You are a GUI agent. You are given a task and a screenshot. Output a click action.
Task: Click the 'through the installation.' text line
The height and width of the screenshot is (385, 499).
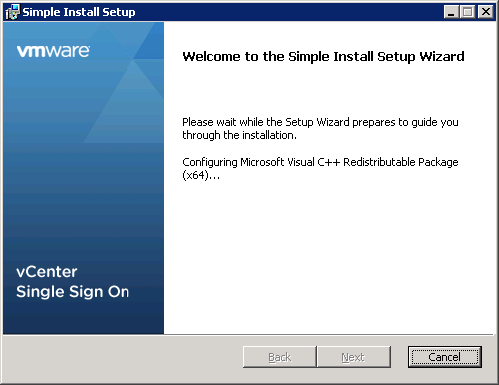point(239,135)
